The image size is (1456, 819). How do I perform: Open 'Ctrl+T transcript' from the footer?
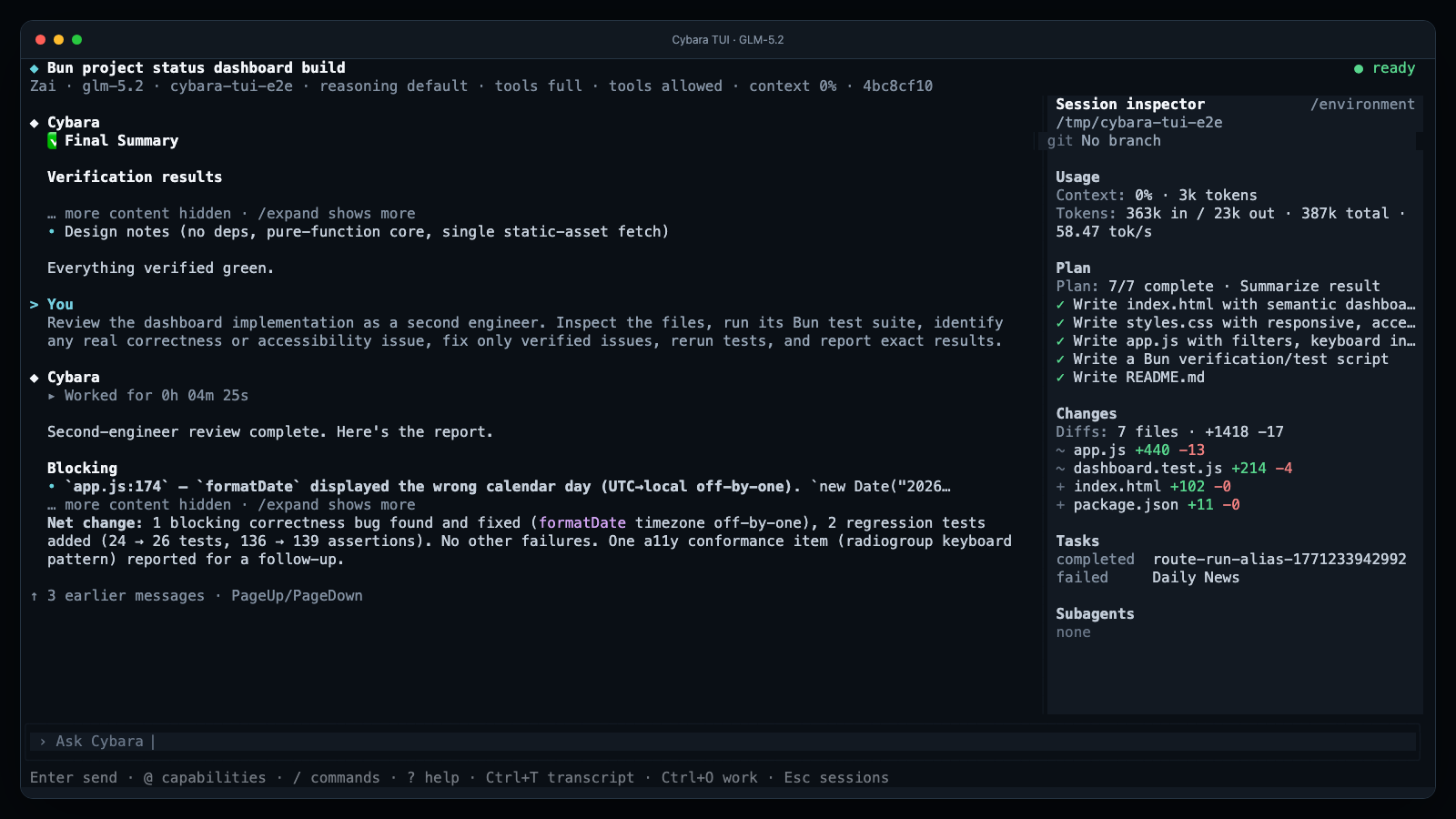point(560,778)
